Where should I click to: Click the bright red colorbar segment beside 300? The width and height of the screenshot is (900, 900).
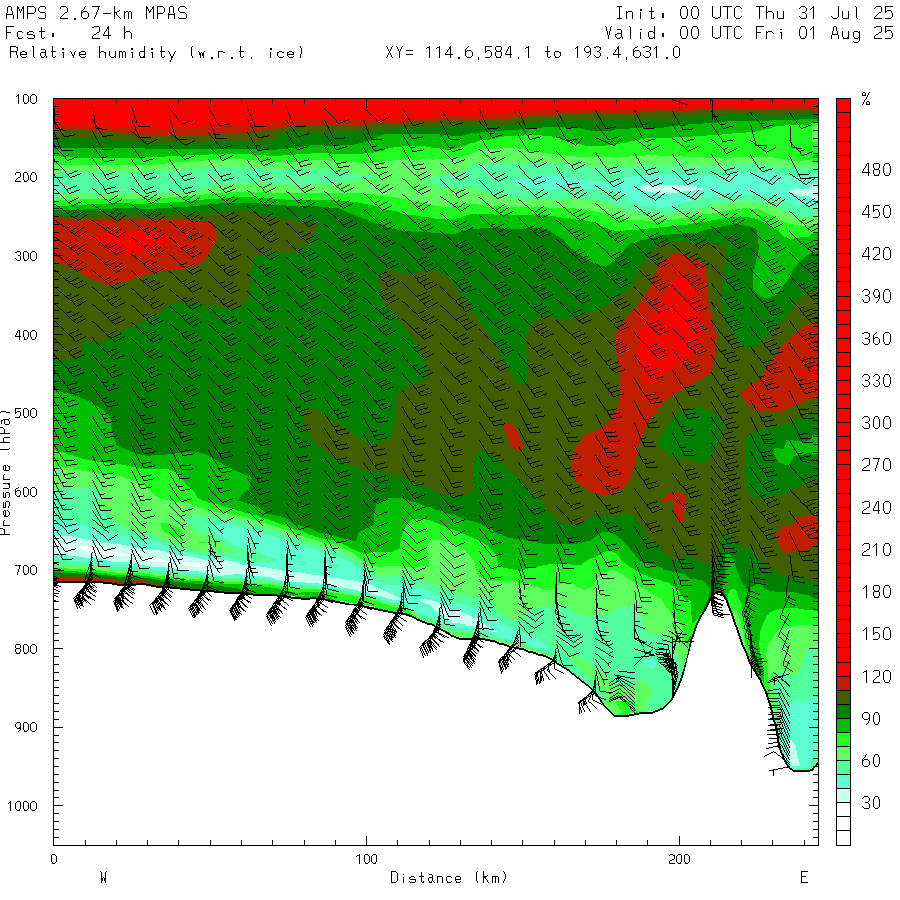coord(843,416)
